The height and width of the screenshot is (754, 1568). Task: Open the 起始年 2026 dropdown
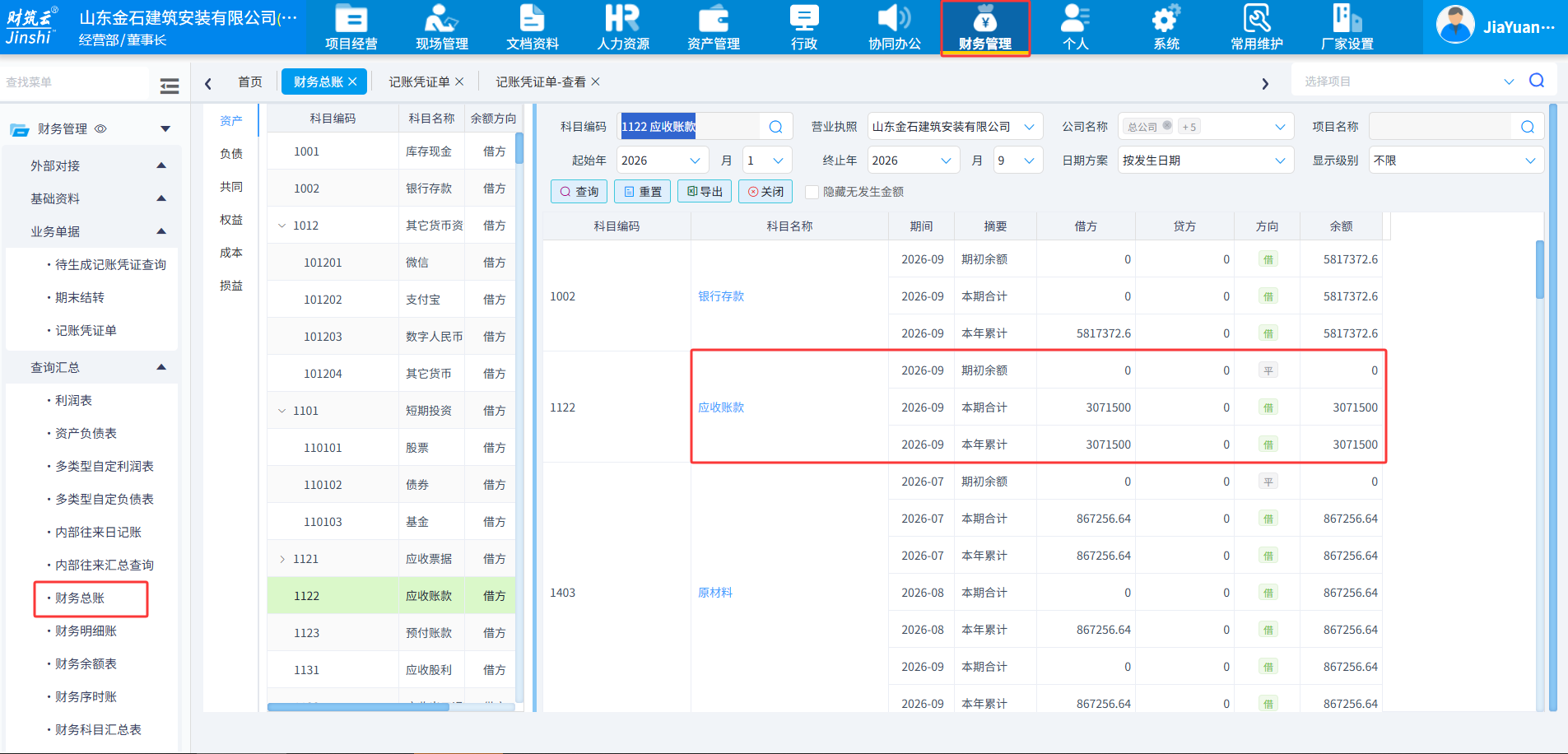point(663,161)
